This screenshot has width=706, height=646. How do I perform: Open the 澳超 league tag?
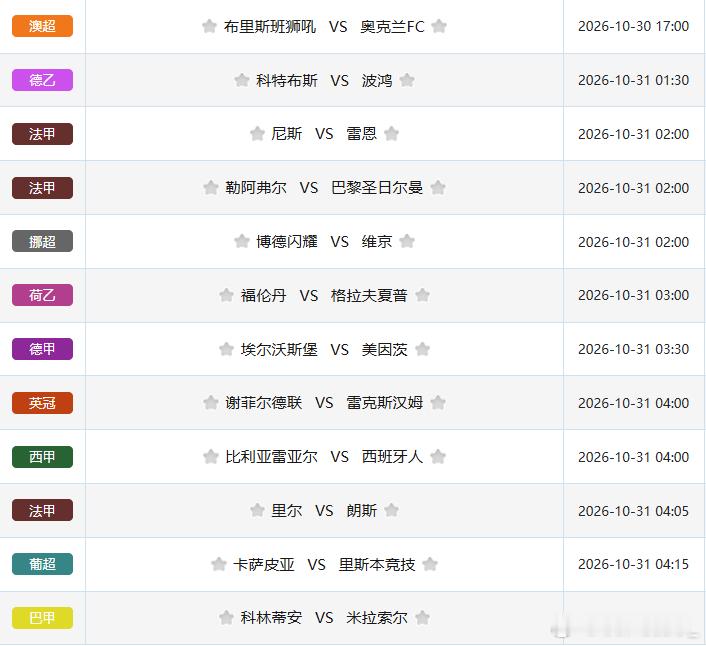tap(42, 26)
